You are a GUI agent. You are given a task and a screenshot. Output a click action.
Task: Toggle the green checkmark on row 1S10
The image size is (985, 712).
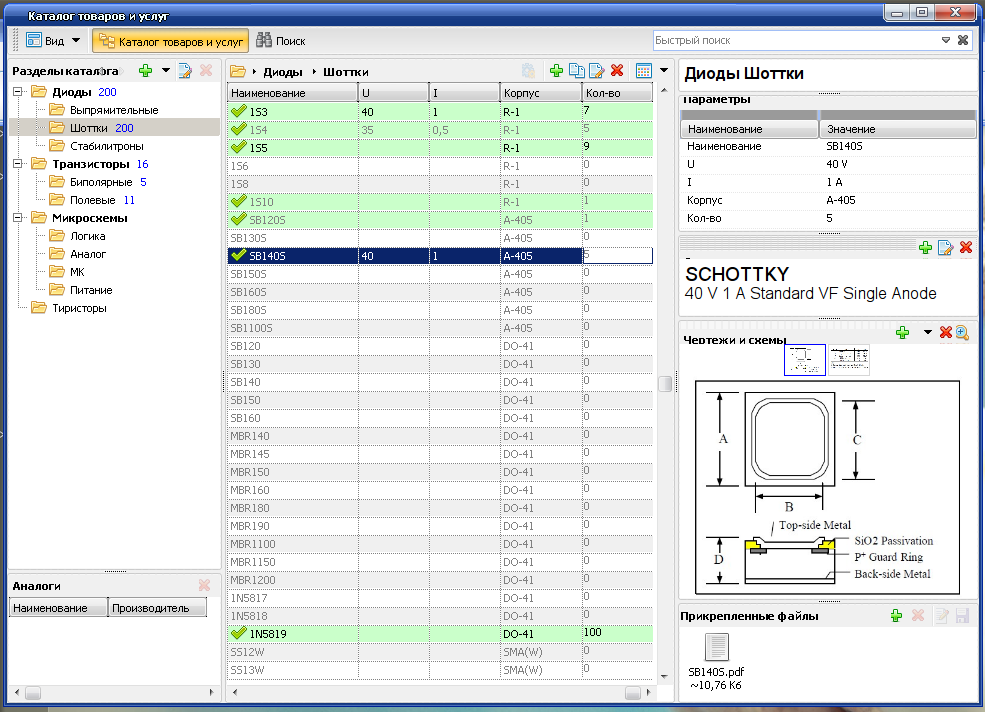point(239,201)
